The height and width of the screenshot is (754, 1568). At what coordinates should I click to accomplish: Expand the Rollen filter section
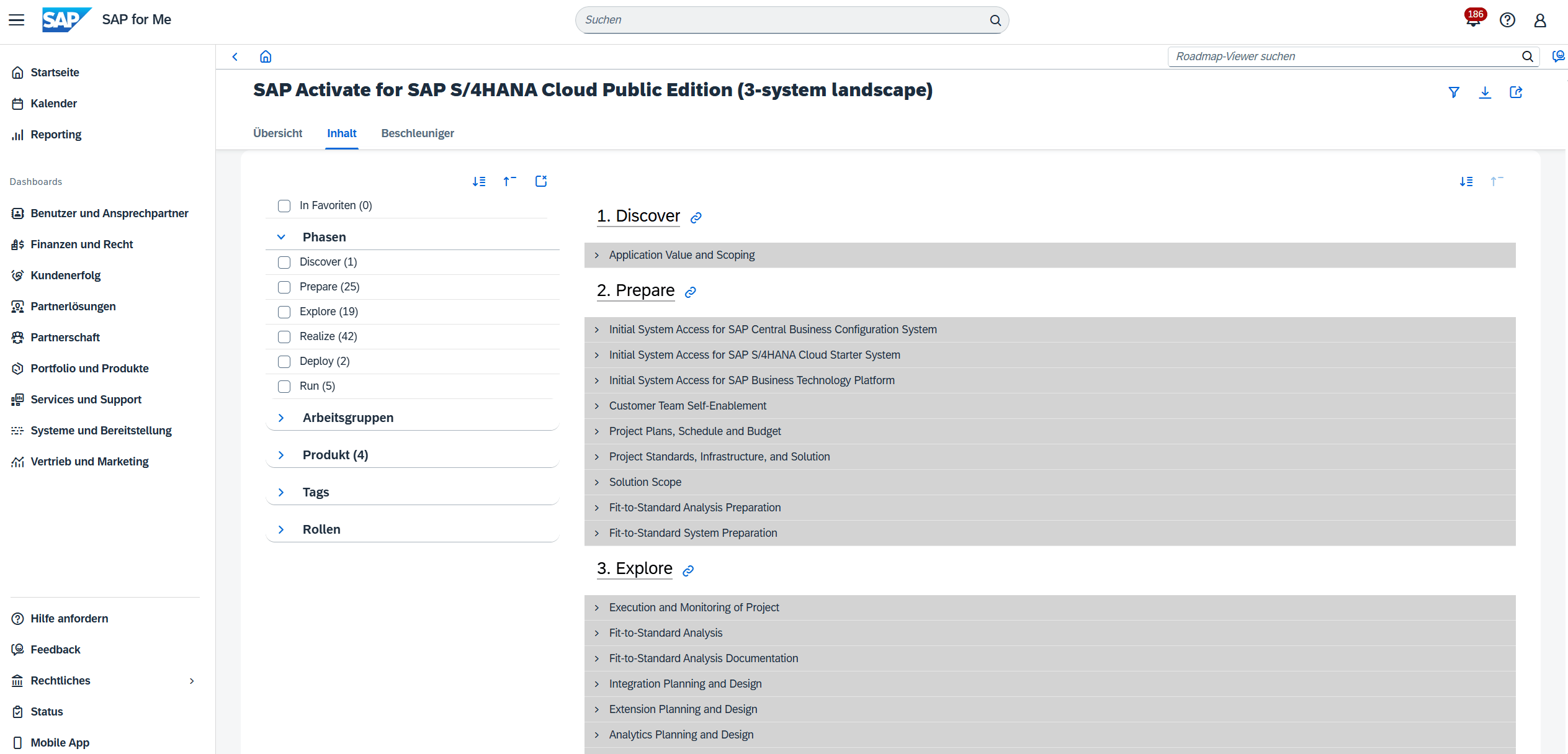281,529
